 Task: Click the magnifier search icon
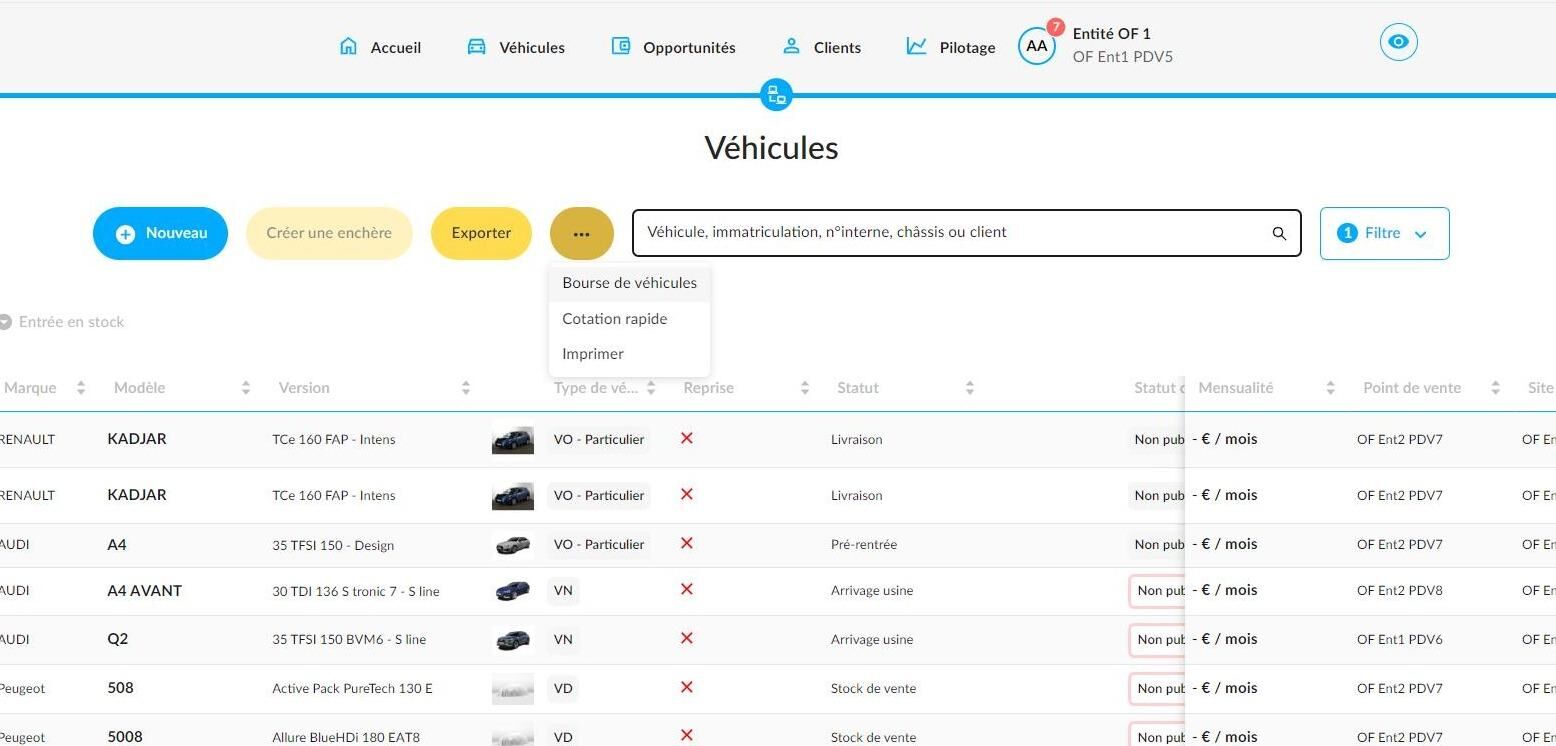[x=1279, y=233]
